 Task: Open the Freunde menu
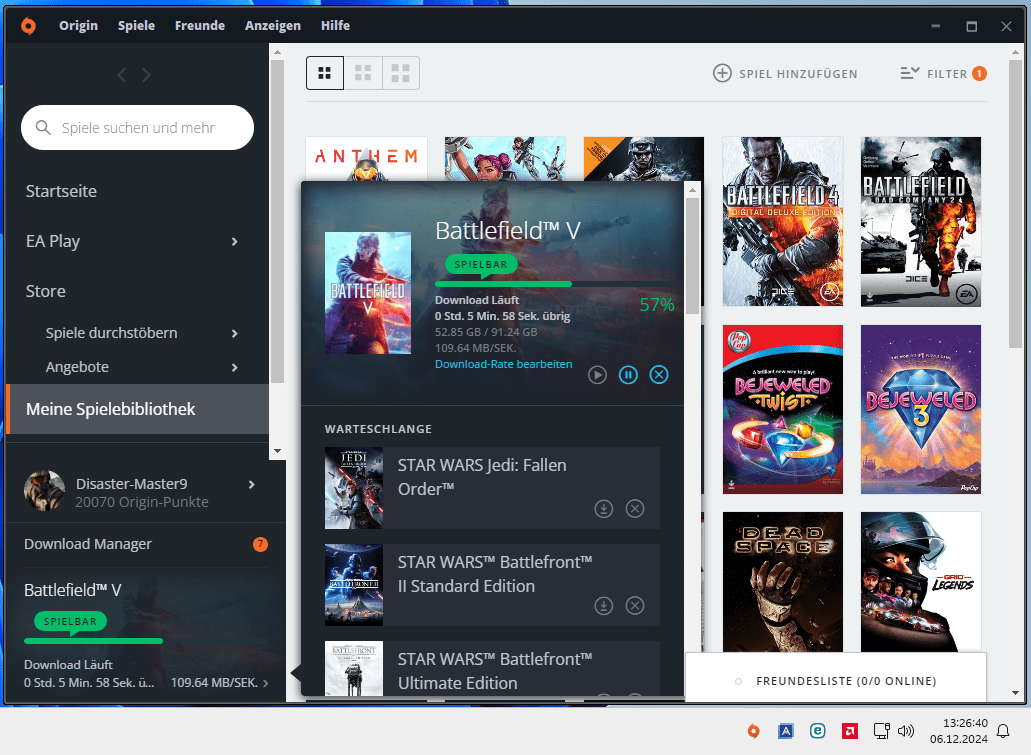point(200,26)
